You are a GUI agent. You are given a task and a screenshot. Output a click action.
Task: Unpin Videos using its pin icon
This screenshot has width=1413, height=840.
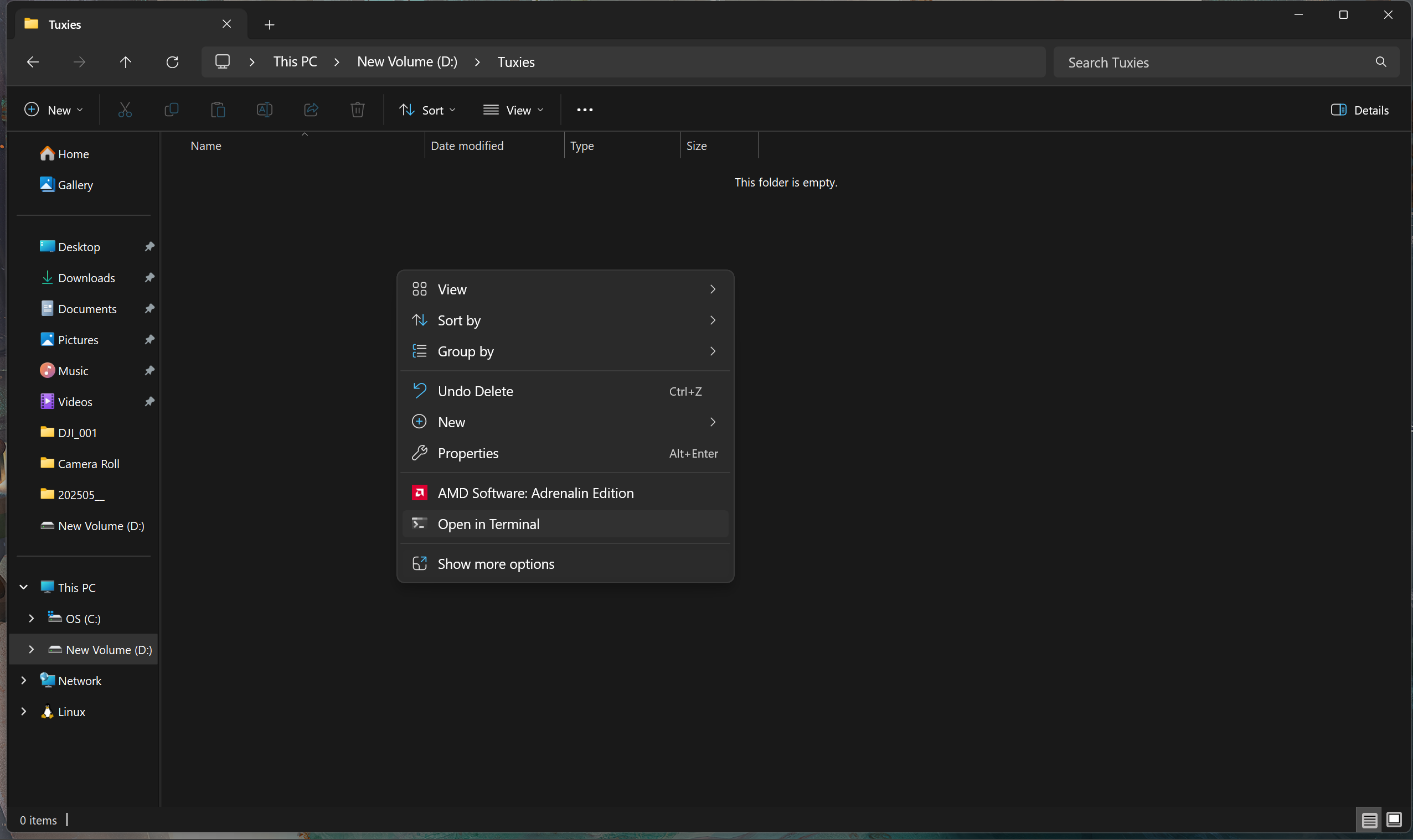pos(149,402)
